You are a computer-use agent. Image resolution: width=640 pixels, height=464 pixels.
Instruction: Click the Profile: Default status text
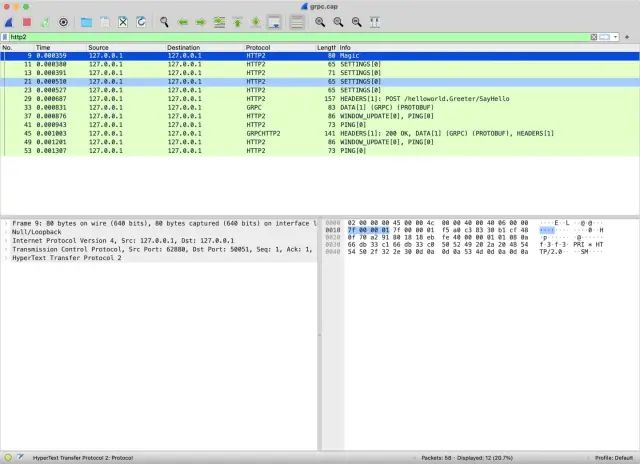pyautogui.click(x=614, y=458)
